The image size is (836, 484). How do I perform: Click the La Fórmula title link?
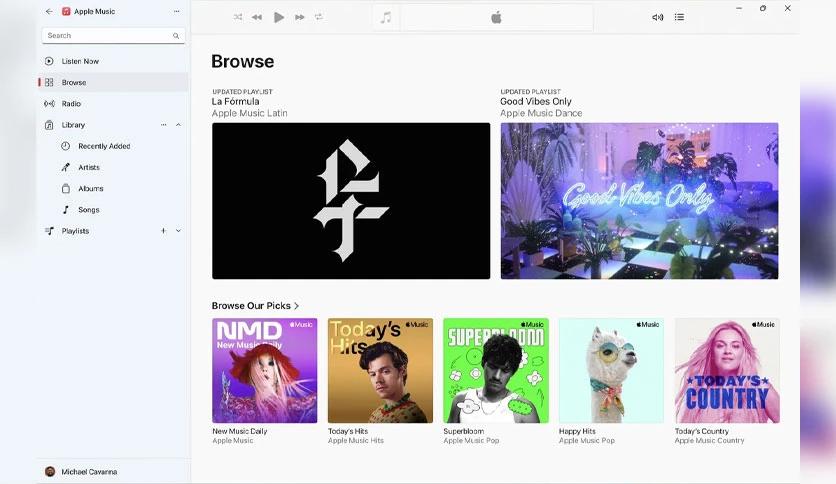[x=236, y=101]
